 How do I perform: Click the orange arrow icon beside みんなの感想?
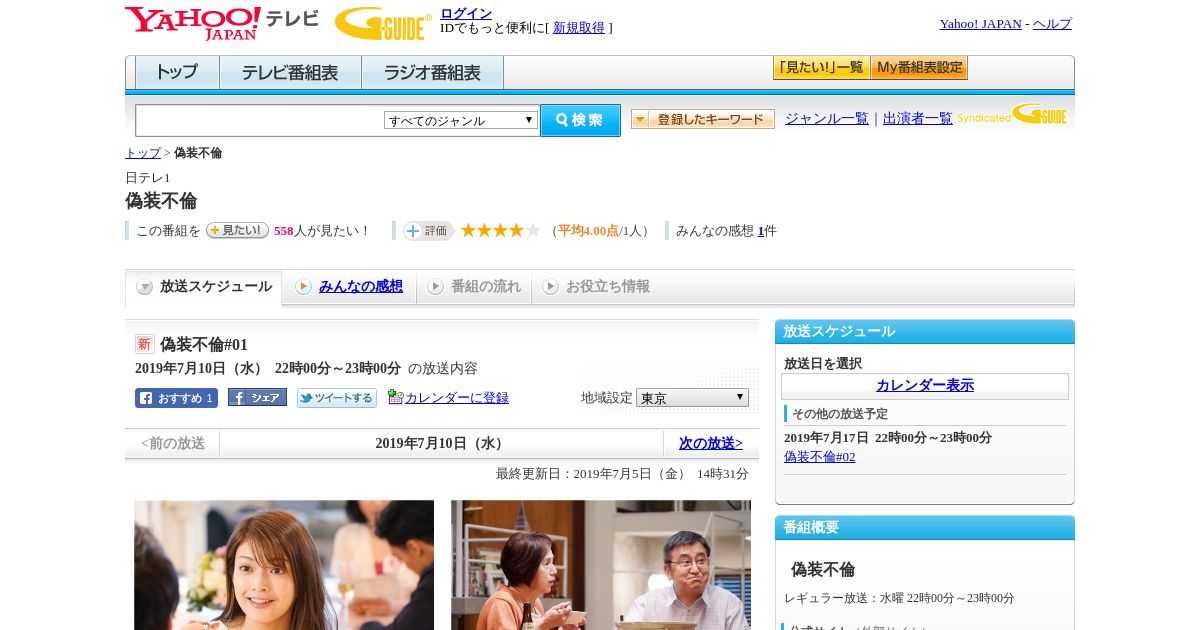coord(303,286)
